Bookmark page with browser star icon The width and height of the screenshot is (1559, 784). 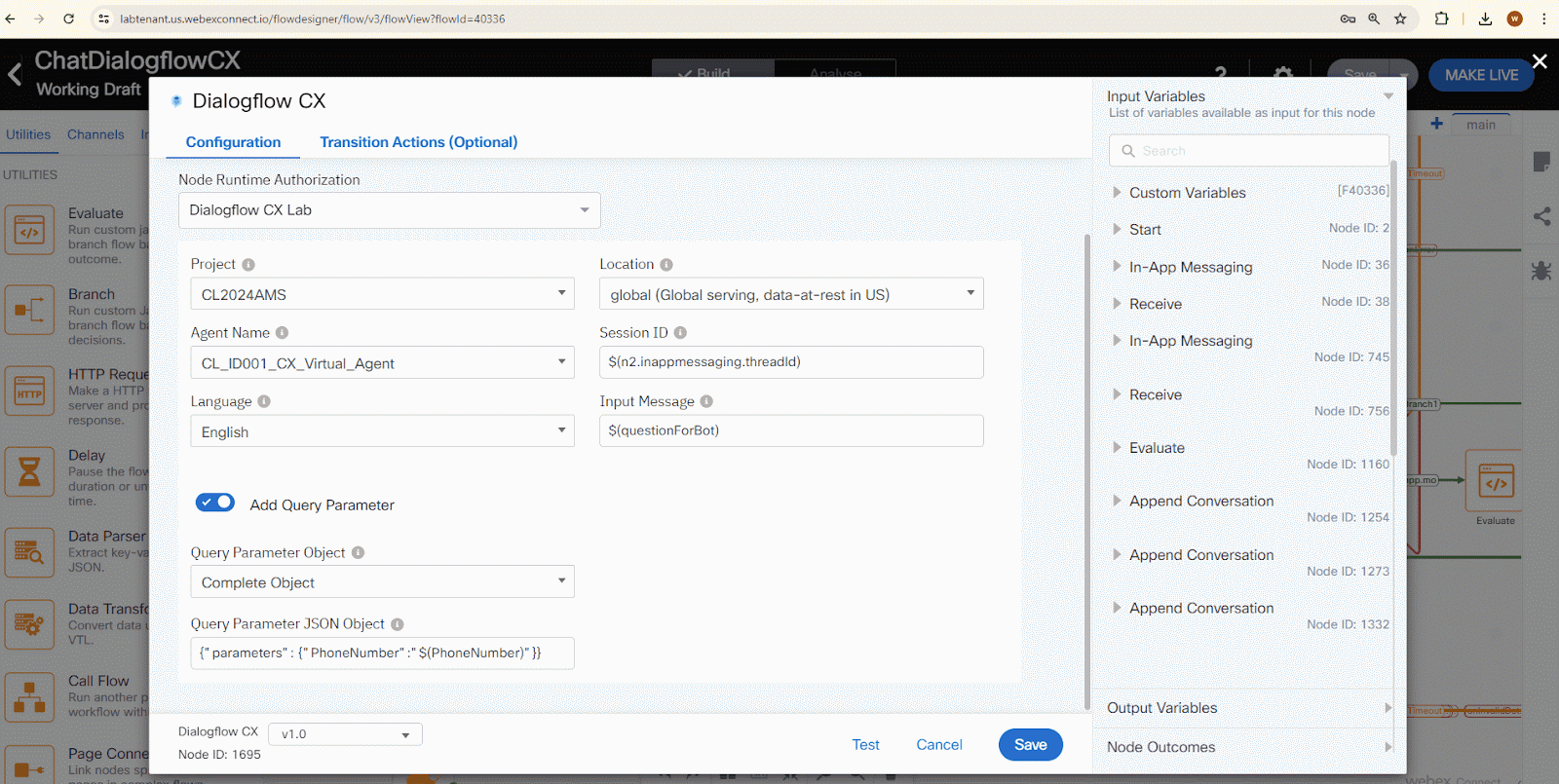point(1400,19)
